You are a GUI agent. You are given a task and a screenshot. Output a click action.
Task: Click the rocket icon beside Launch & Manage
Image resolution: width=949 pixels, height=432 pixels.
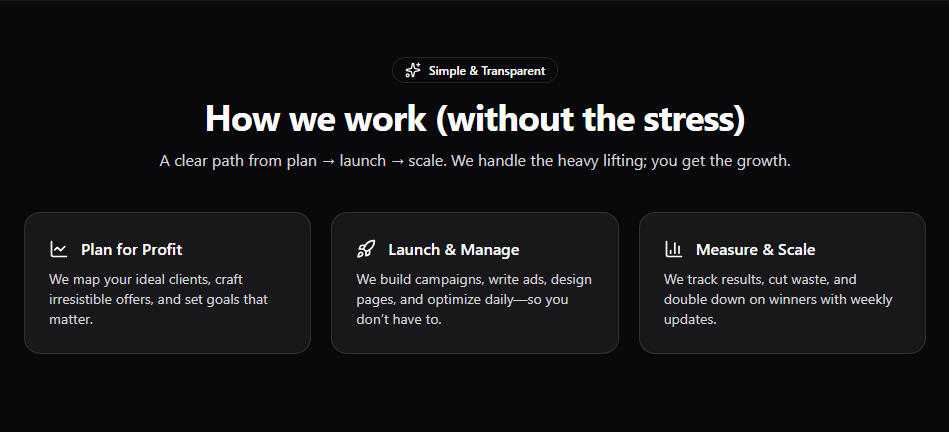[366, 249]
